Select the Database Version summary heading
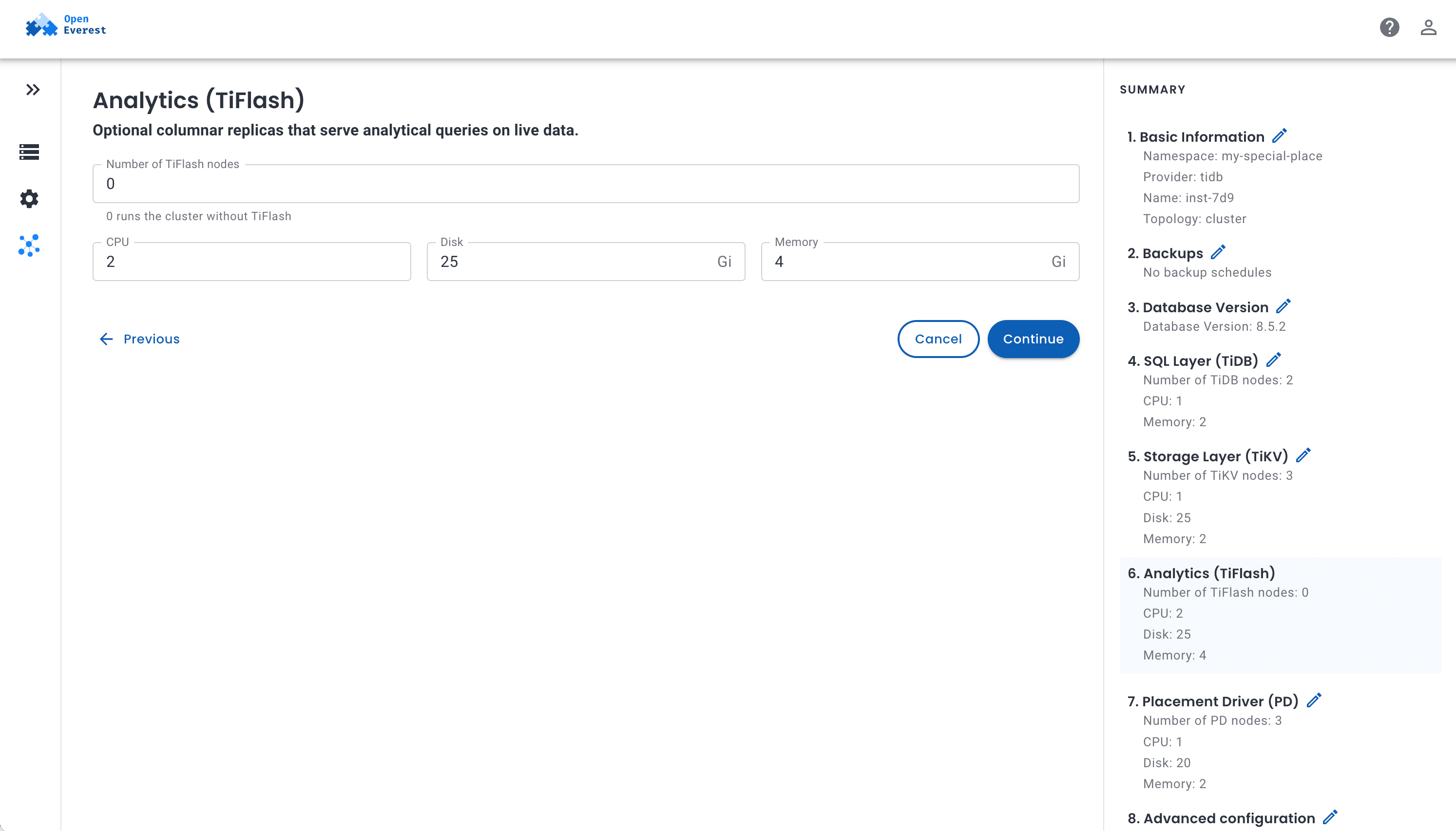The width and height of the screenshot is (1456, 831). click(x=1197, y=308)
